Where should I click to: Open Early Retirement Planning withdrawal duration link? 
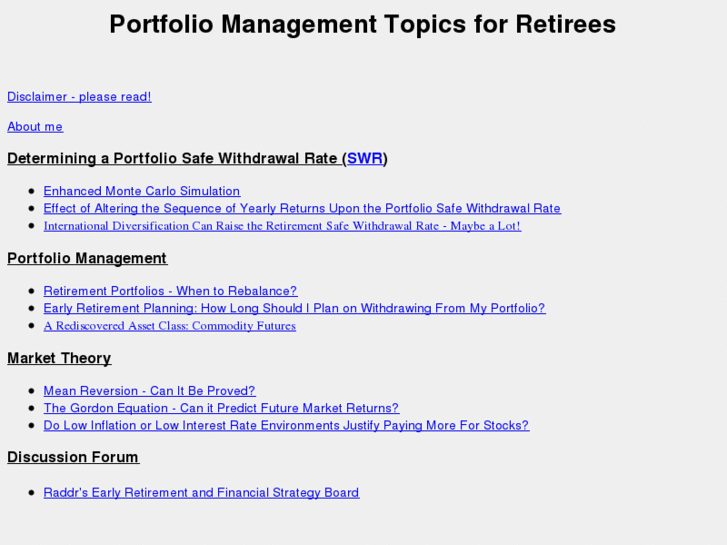tap(294, 308)
